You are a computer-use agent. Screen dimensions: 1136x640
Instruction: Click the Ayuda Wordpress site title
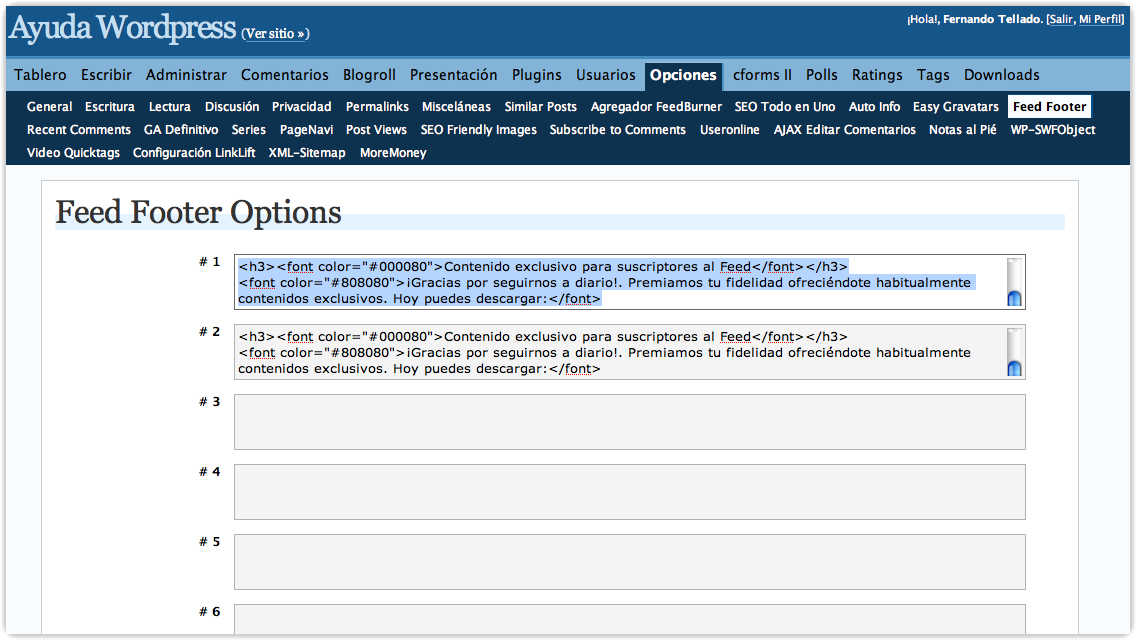pos(122,28)
